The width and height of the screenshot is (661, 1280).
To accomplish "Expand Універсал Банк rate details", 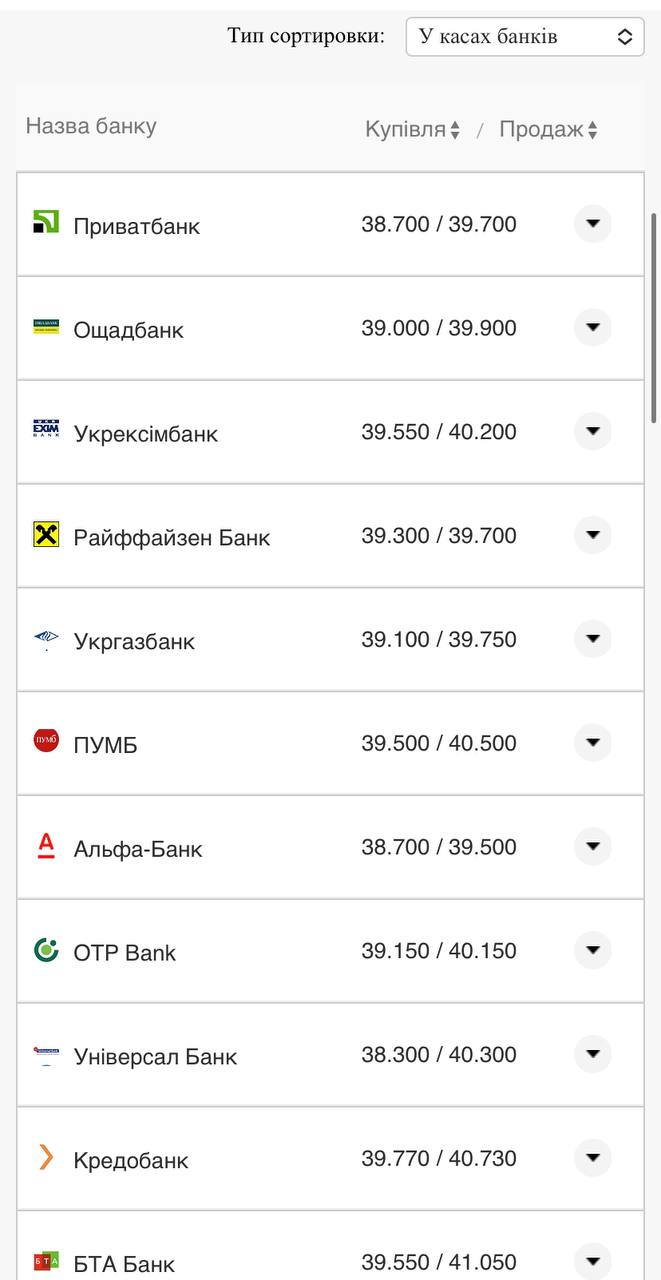I will click(592, 1054).
